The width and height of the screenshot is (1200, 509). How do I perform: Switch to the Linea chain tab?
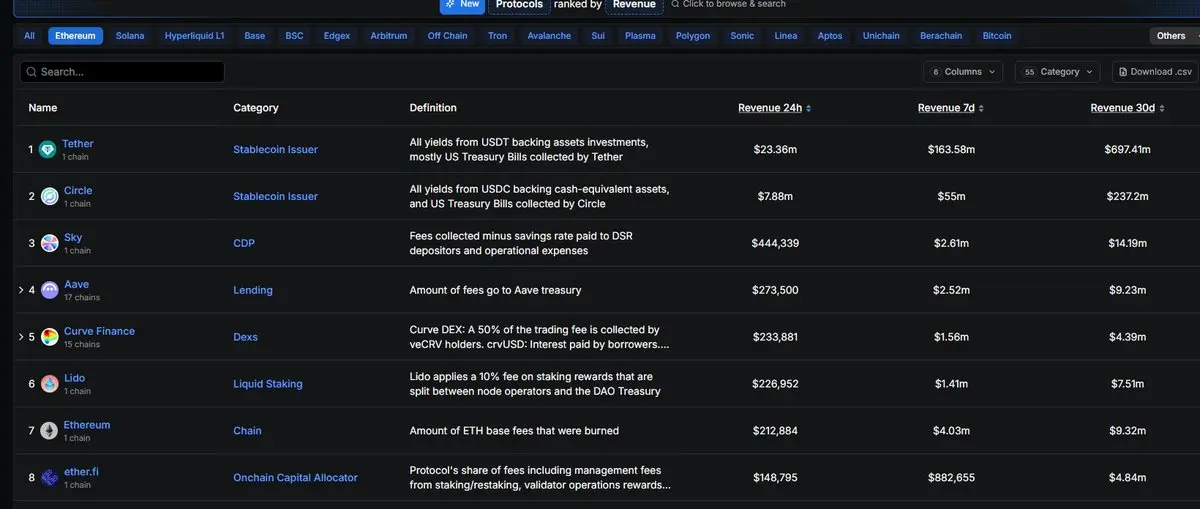786,36
